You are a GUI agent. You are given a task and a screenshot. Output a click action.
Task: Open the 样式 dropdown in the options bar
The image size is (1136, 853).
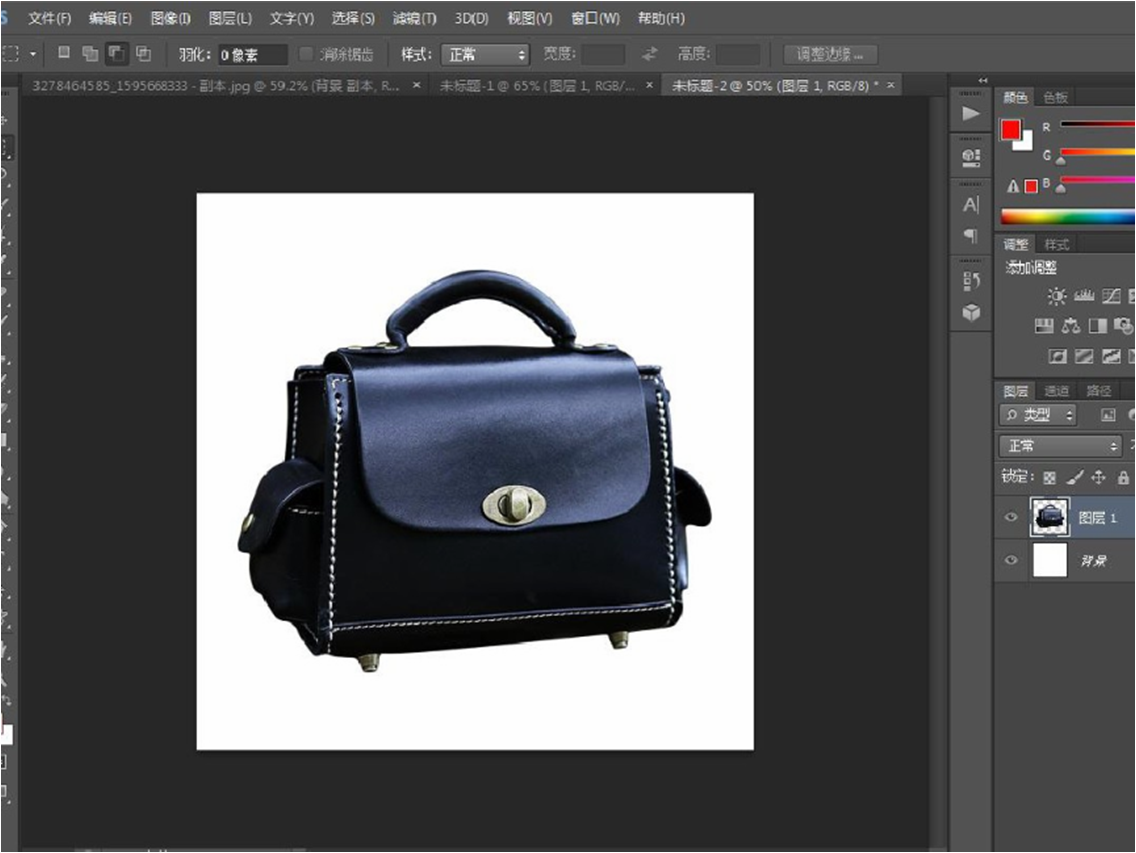(x=484, y=54)
